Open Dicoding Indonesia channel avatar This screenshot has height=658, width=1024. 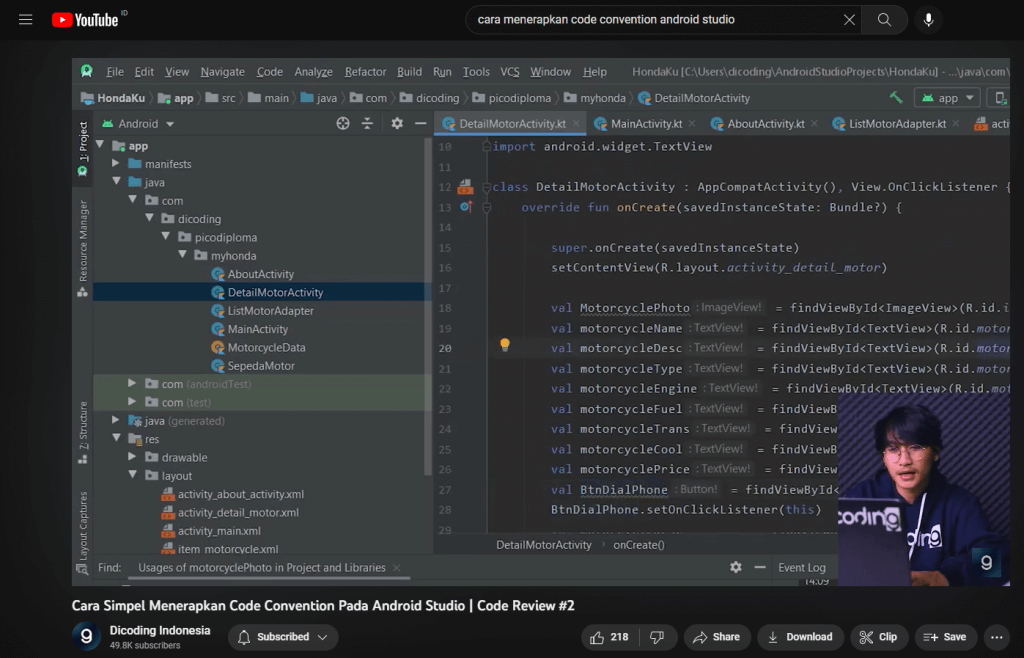tap(86, 637)
